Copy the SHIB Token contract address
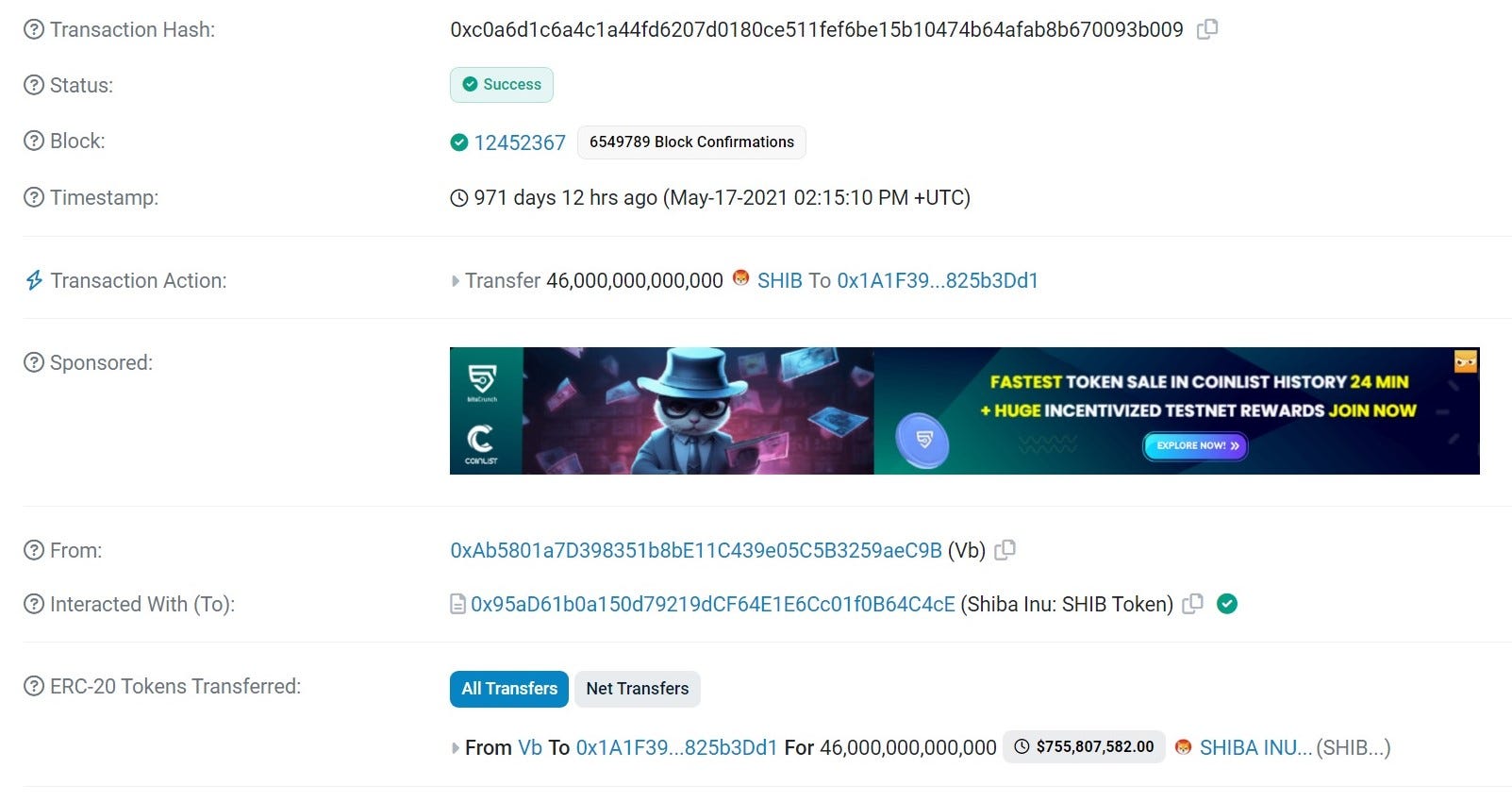This screenshot has height=802, width=1512. 1193,604
